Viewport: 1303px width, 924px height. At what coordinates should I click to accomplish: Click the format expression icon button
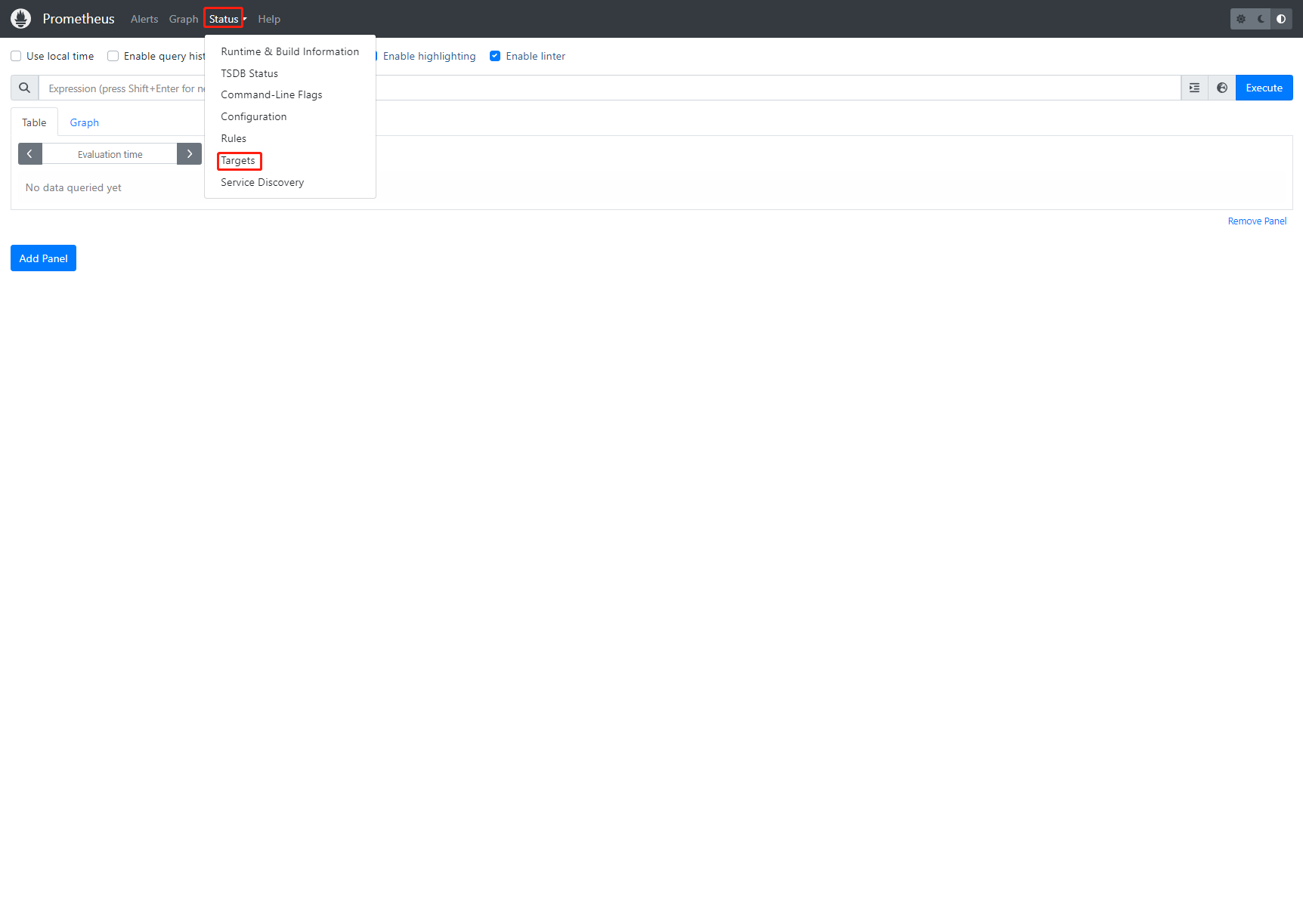1194,88
